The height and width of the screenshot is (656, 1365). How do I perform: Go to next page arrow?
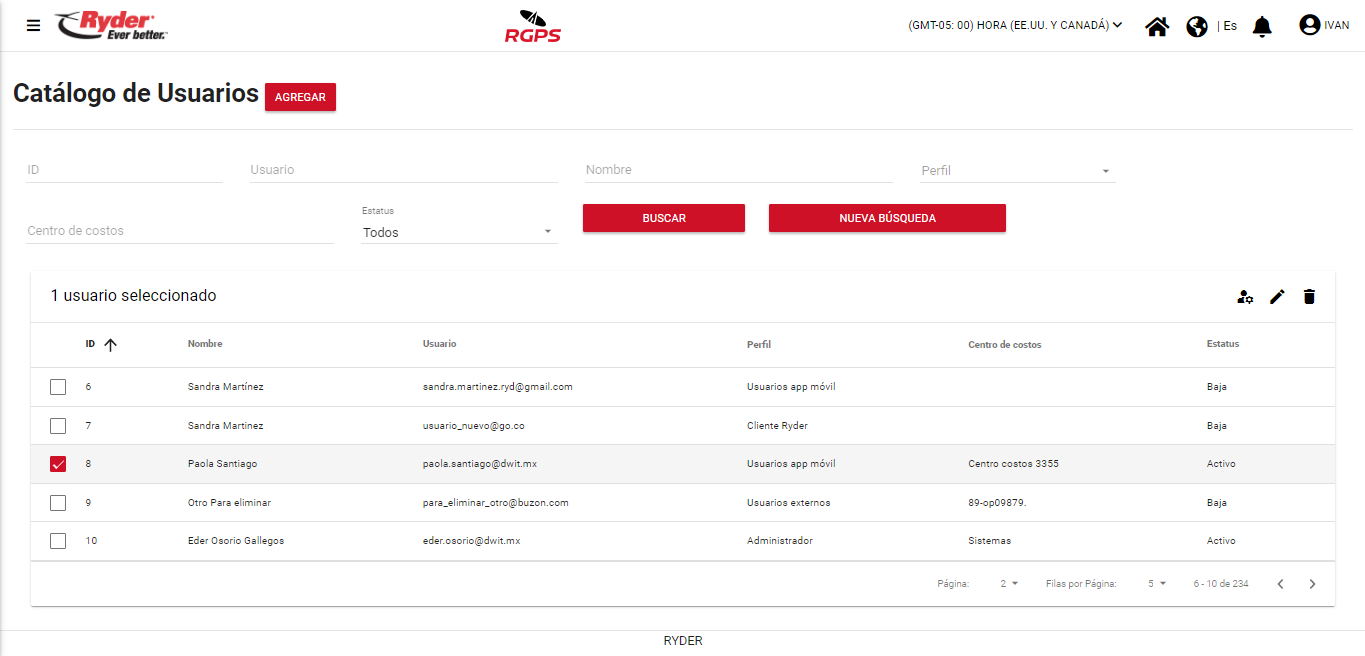point(1313,584)
